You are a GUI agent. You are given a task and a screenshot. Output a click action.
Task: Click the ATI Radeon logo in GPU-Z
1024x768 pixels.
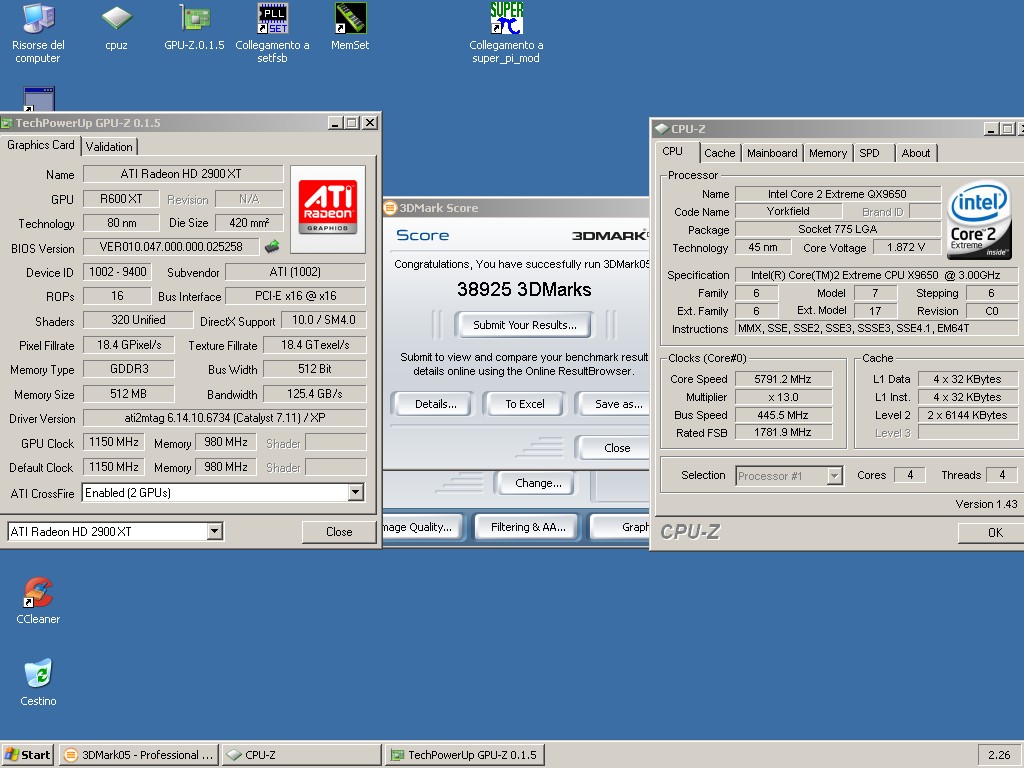[x=328, y=208]
